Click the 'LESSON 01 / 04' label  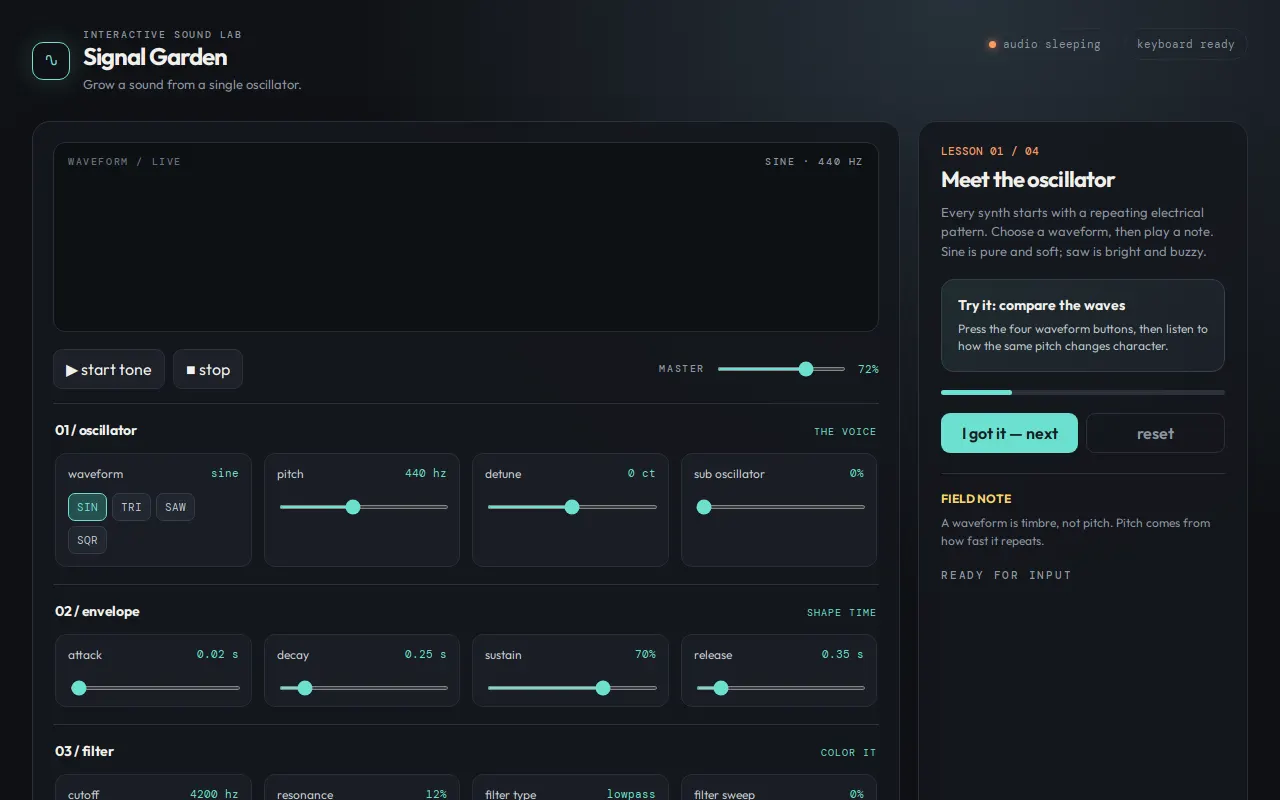(x=990, y=151)
